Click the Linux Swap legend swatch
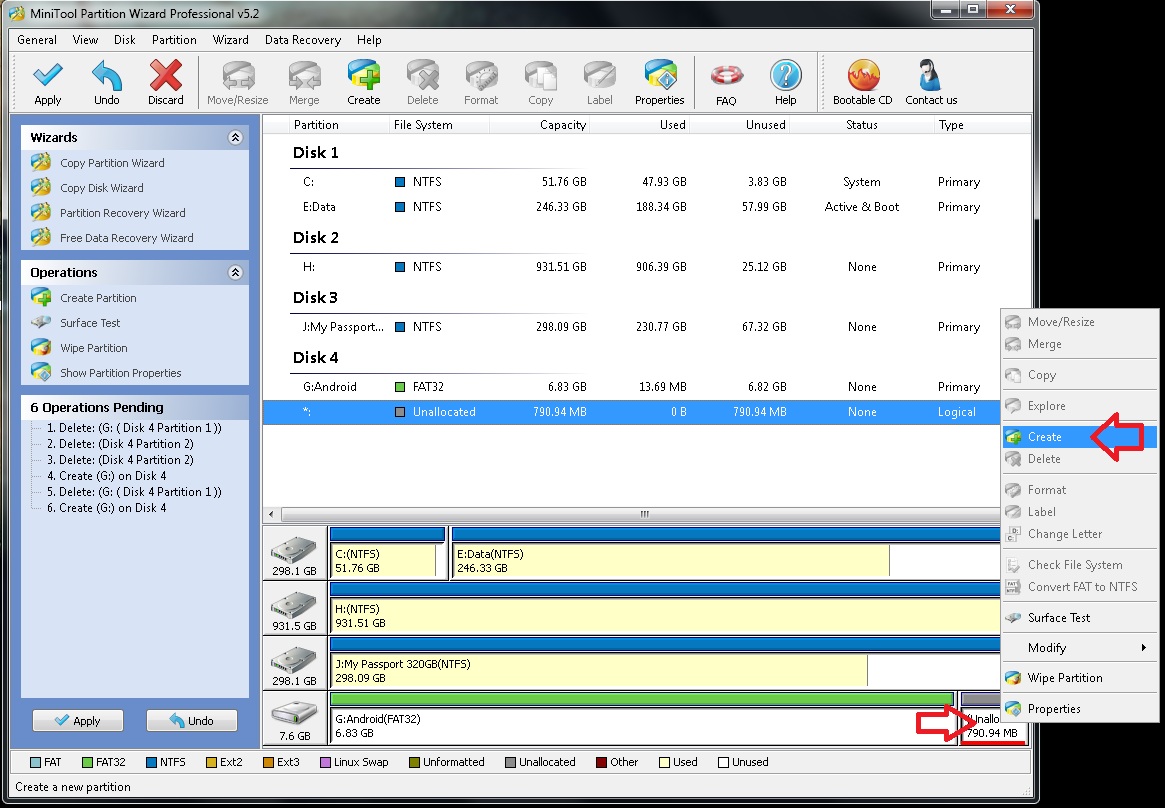Viewport: 1165px width, 808px height. pos(325,762)
